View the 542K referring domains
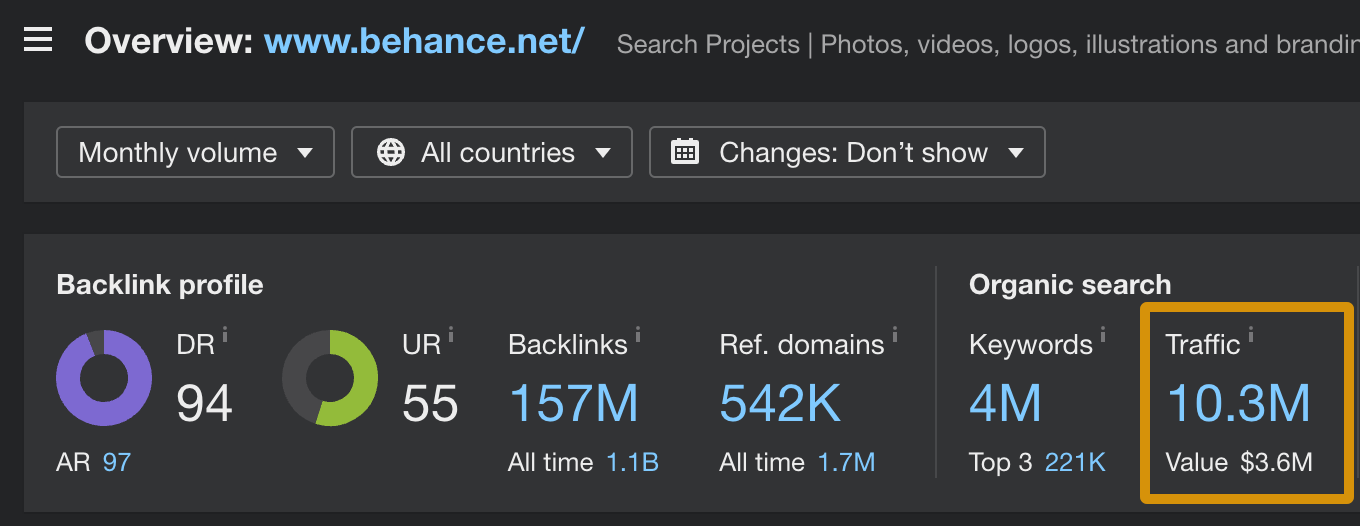Viewport: 1360px width, 526px height. point(780,403)
